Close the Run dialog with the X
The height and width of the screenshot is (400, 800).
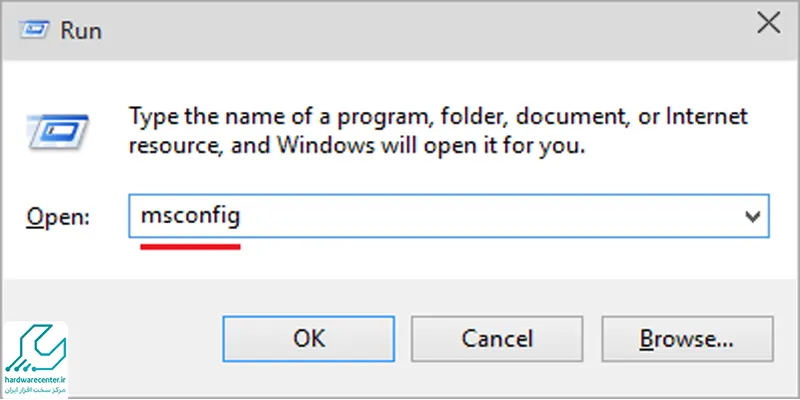768,23
